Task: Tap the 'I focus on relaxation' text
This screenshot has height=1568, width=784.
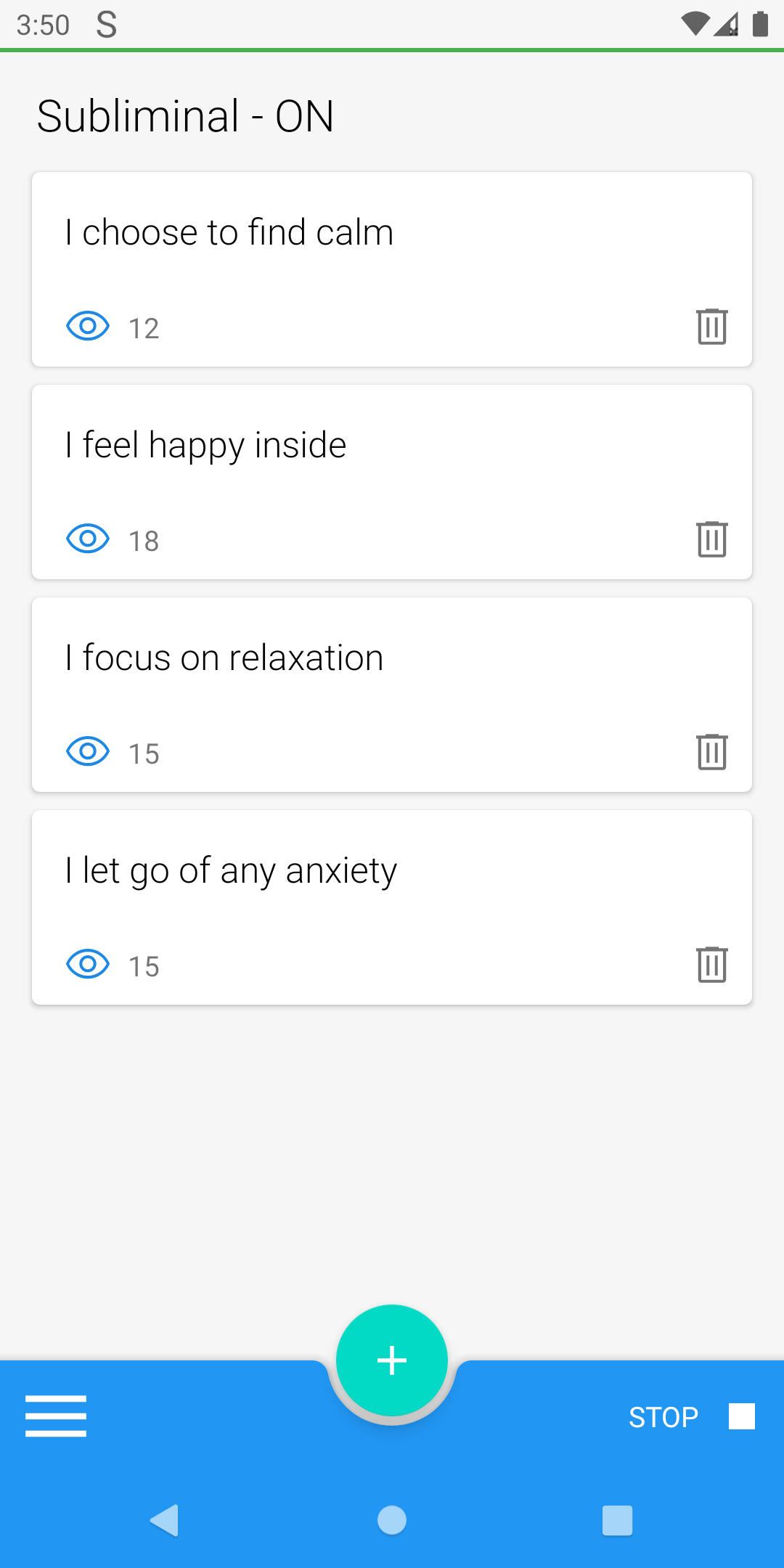Action: pos(224,658)
